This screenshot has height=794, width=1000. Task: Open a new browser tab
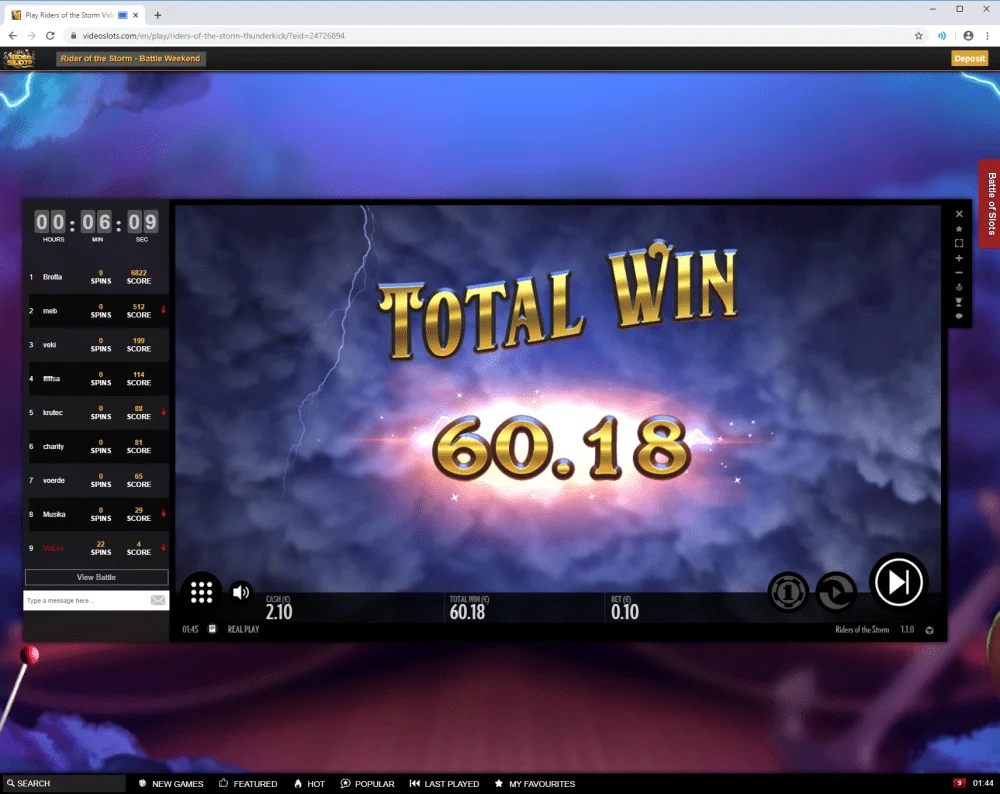(x=158, y=15)
